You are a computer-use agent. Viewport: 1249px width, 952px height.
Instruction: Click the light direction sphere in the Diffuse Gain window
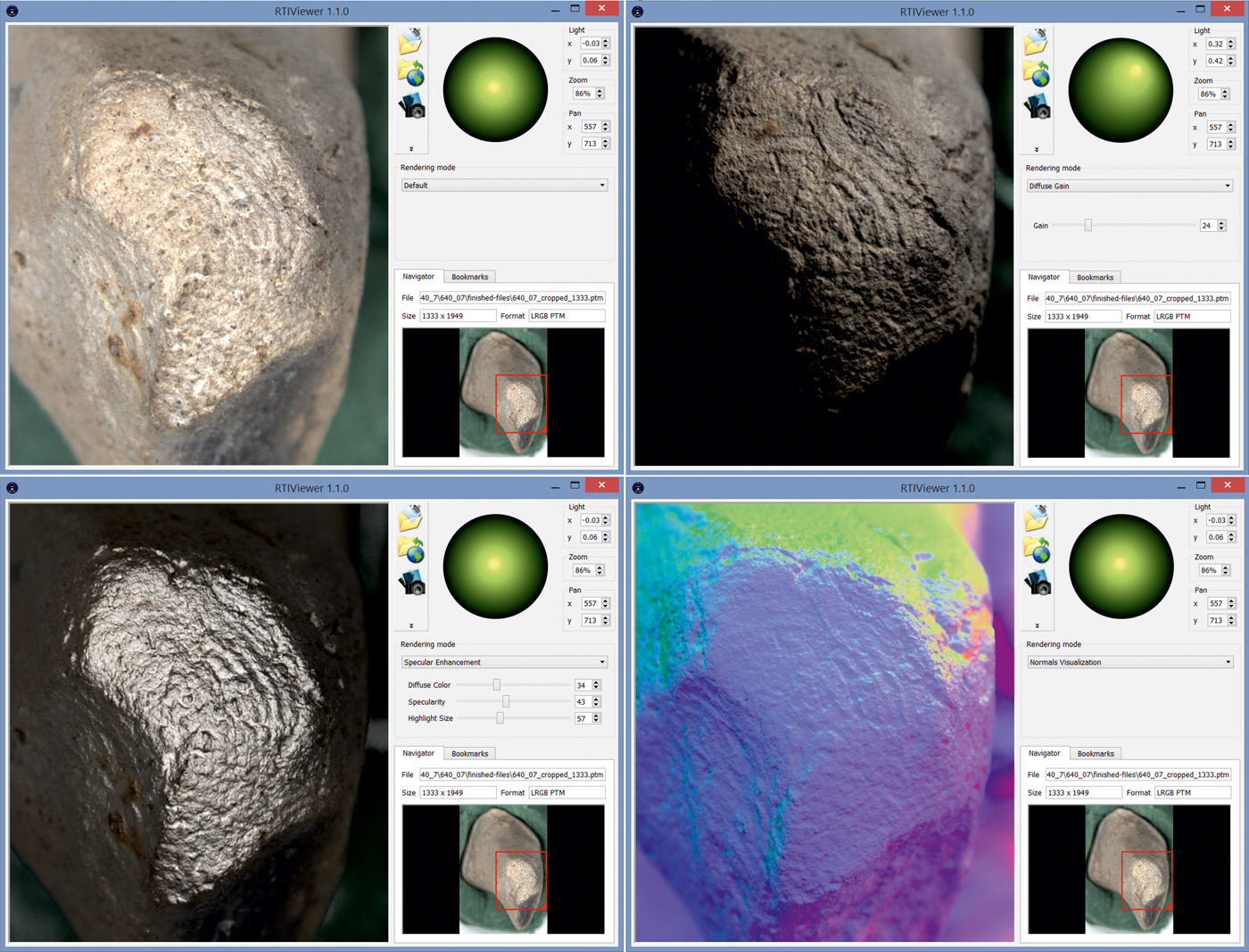tap(1121, 89)
